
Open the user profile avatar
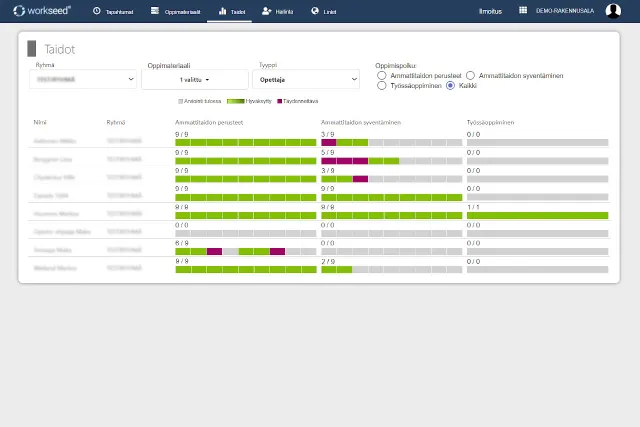click(x=613, y=11)
